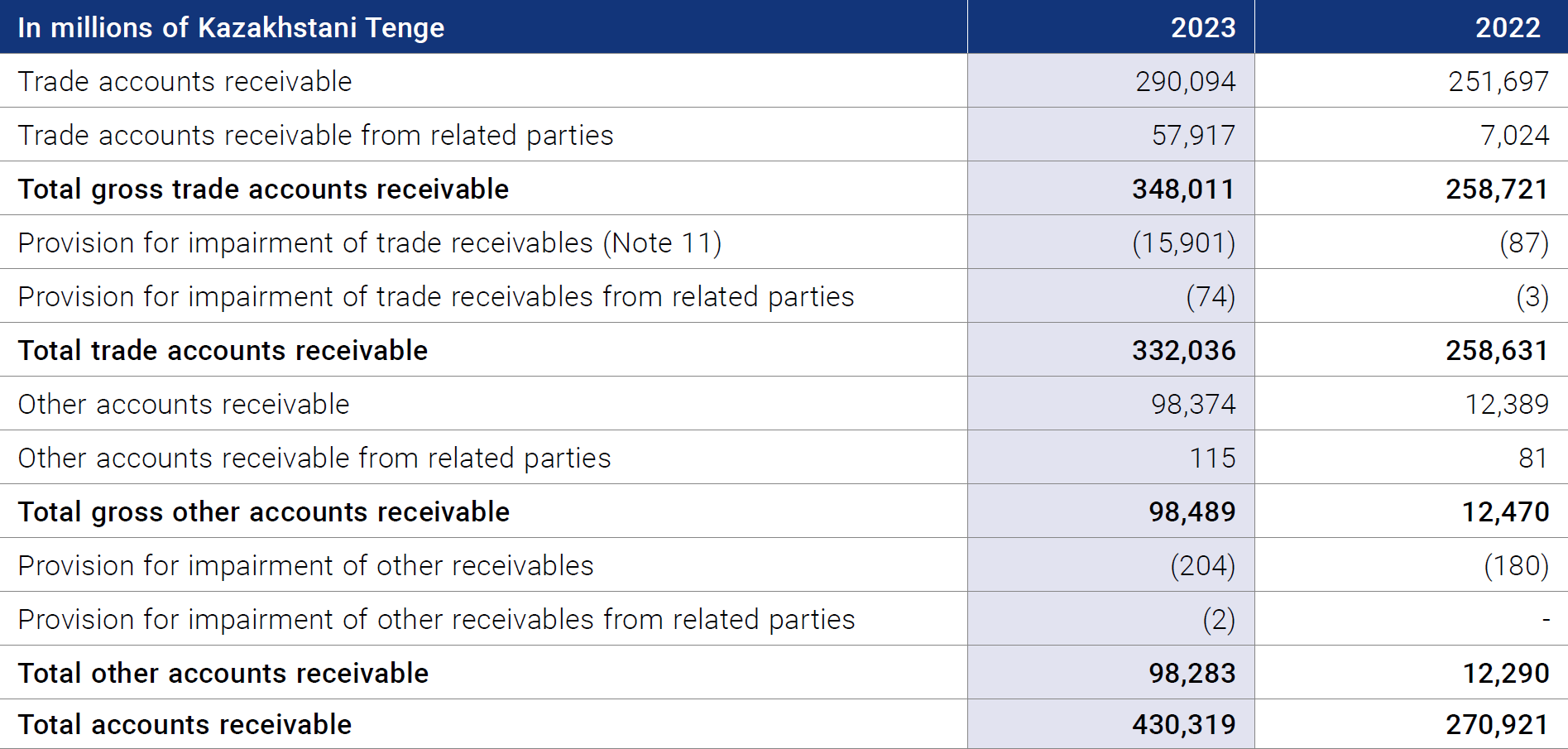Click the Provision for impairment (Note 11) row
The image size is (1568, 749).
(784, 242)
